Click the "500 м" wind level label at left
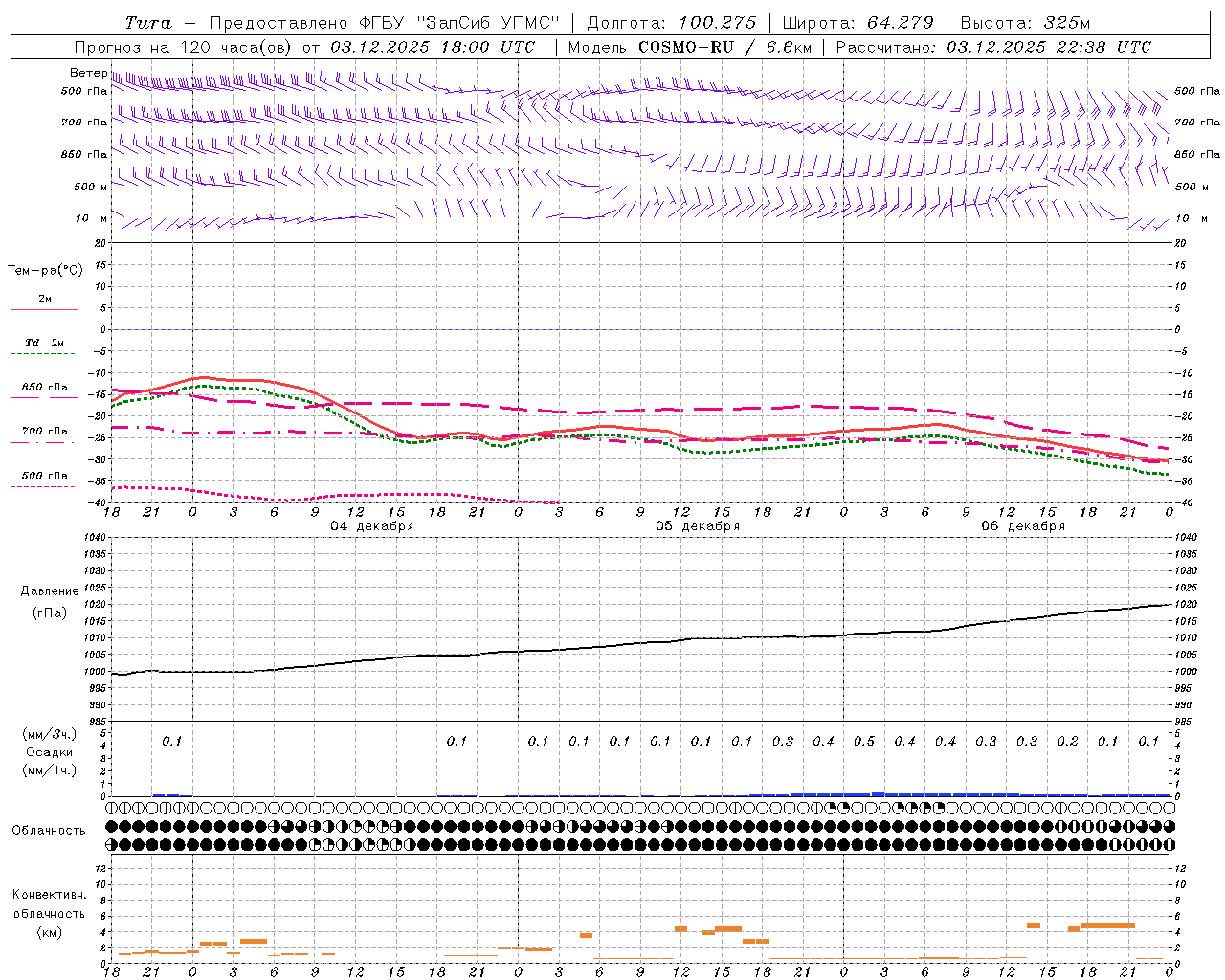The width and height of the screenshot is (1225, 980). coord(90,187)
